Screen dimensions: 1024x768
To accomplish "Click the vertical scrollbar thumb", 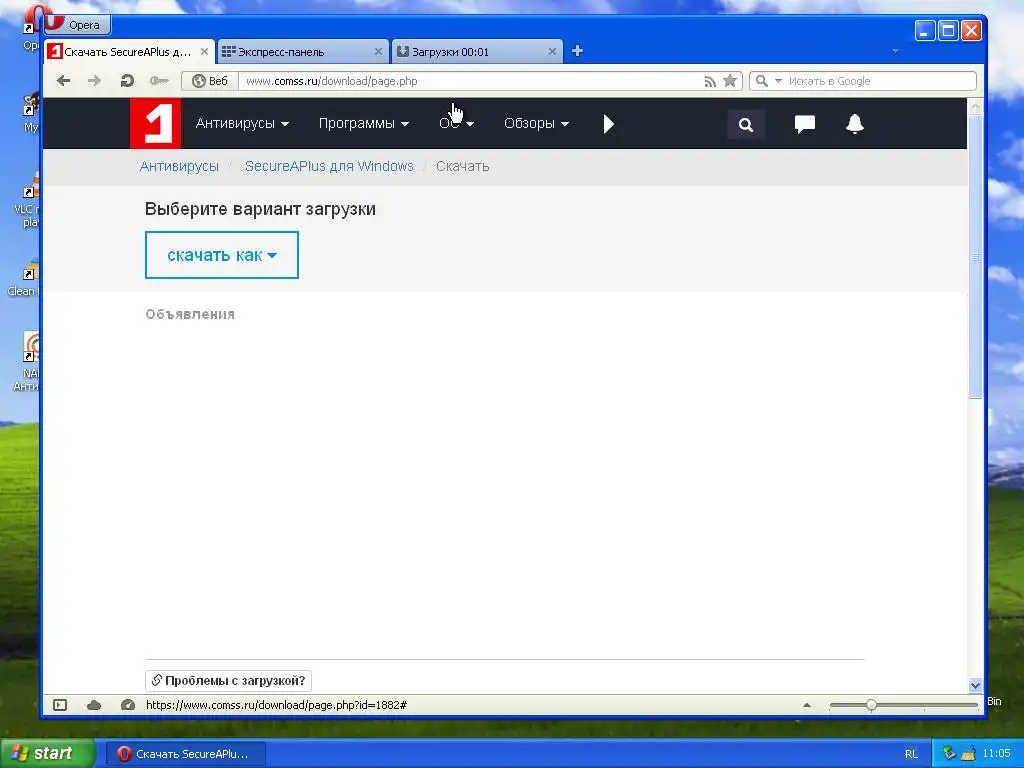I will coord(975,256).
